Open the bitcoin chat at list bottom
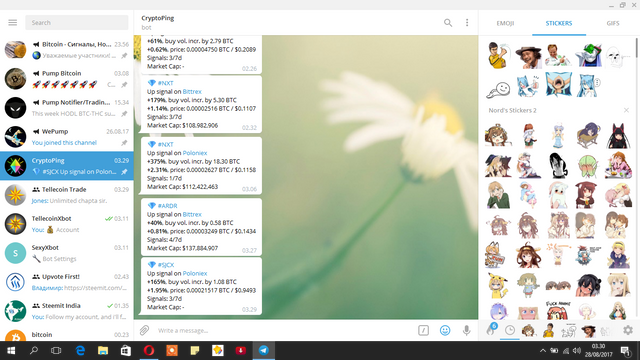Screen dimensions: 640x360 coord(67,335)
